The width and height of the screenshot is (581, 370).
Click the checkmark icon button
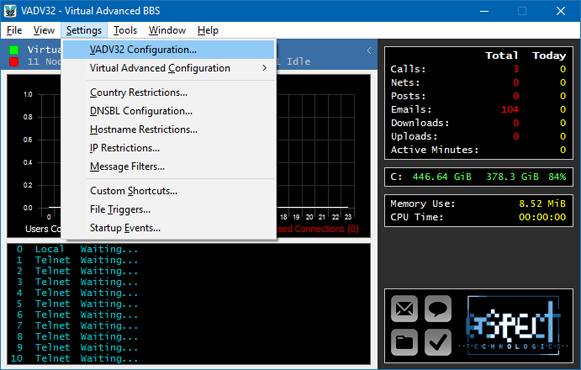pos(438,342)
